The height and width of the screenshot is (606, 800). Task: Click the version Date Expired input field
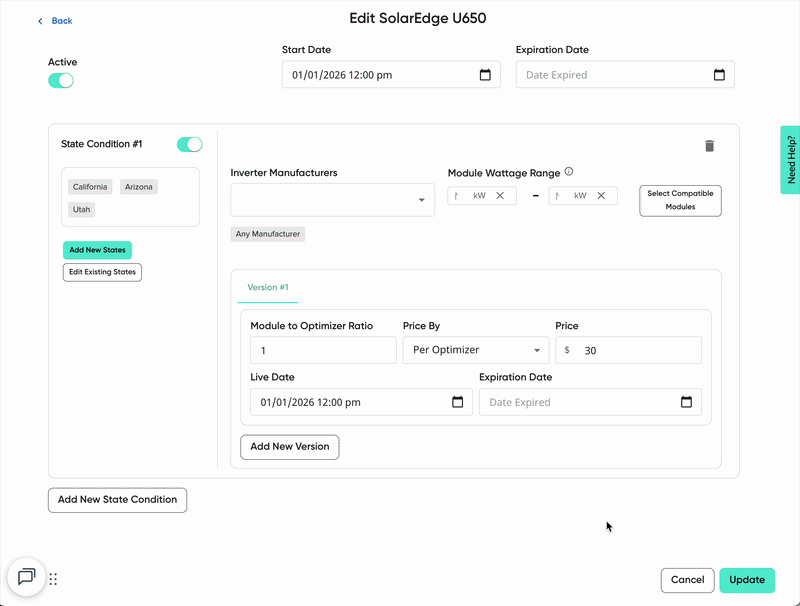pos(590,402)
